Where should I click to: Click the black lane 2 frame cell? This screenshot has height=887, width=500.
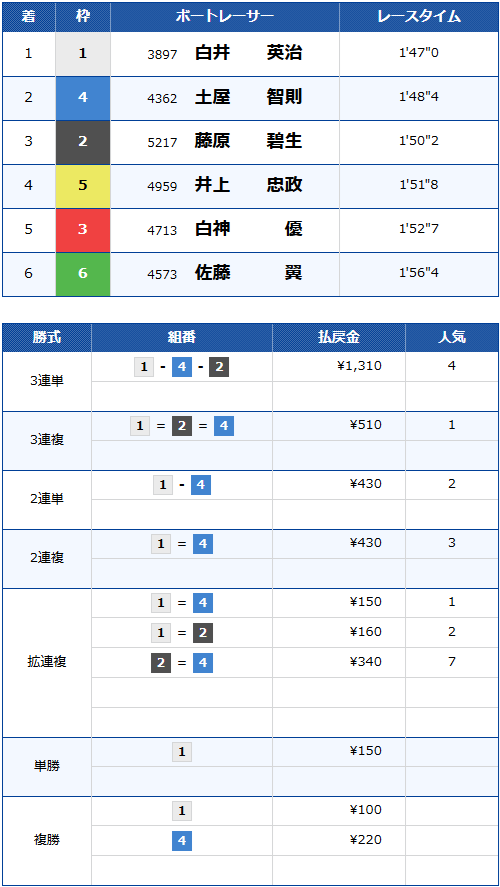[x=83, y=142]
